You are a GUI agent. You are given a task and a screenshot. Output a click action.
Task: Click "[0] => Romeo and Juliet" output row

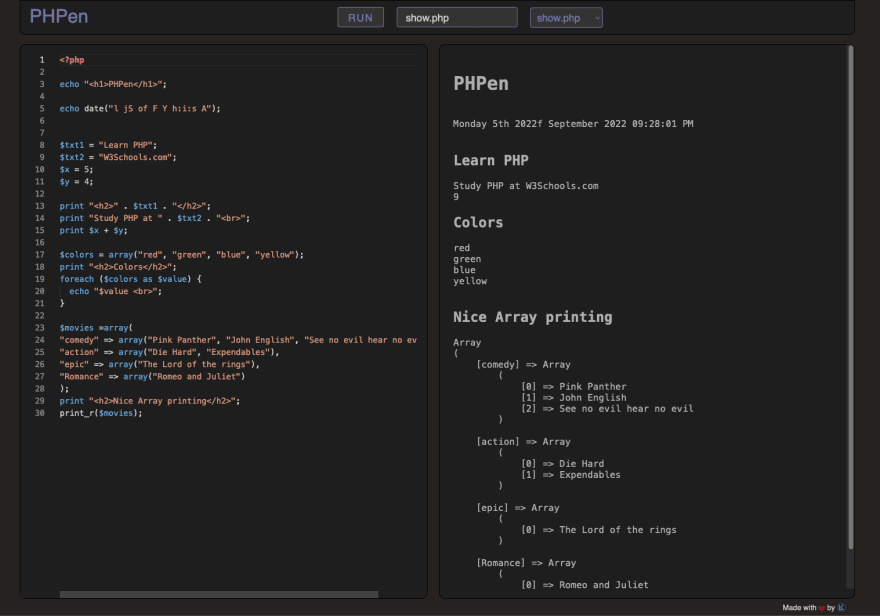tap(585, 585)
